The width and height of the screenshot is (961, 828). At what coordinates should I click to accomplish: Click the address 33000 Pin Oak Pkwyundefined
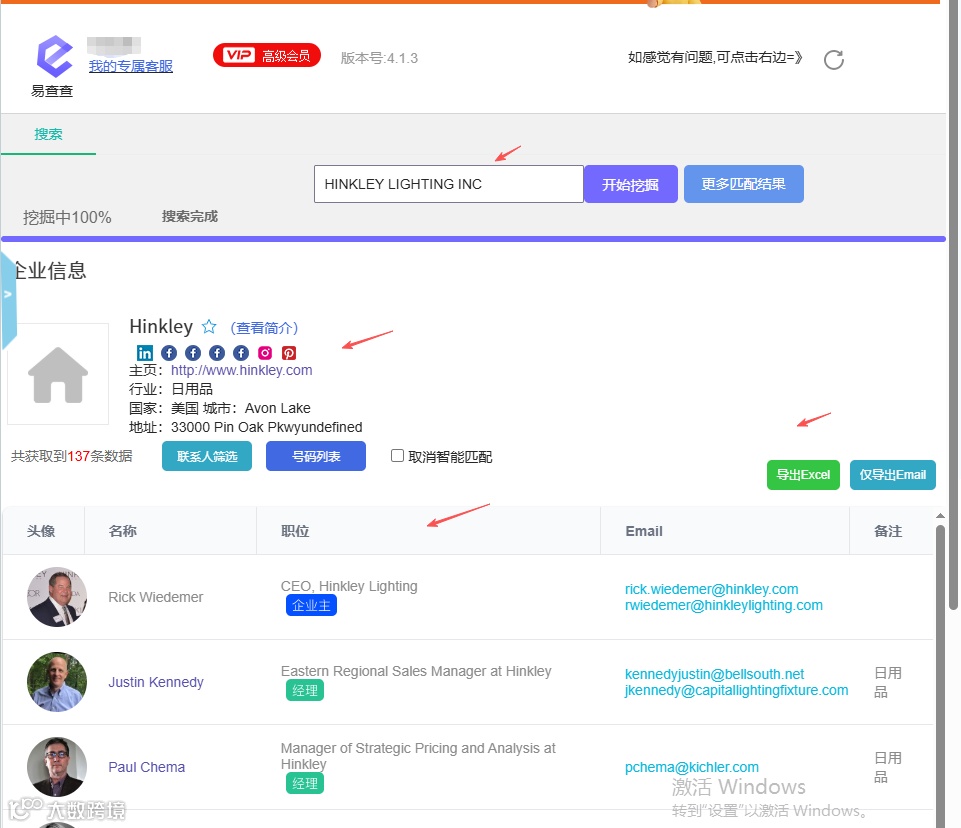(267, 427)
